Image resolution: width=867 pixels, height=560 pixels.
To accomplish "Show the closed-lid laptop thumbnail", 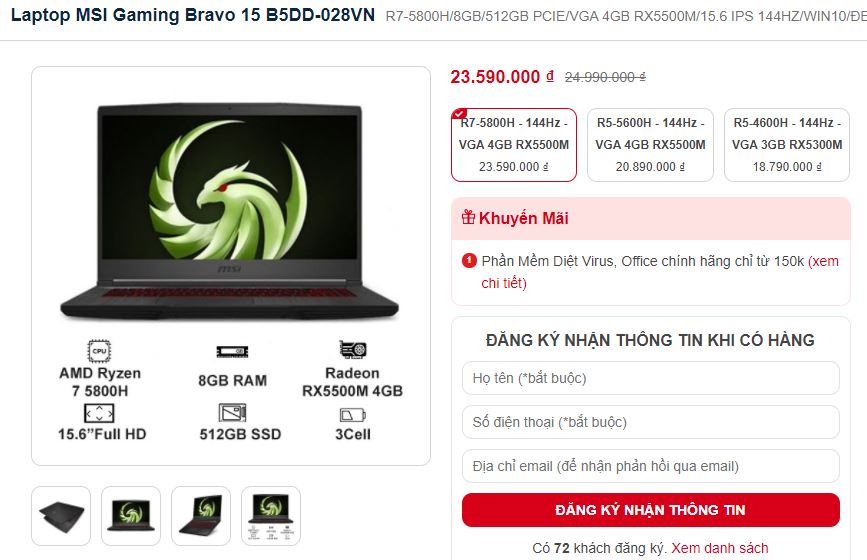I will point(61,516).
